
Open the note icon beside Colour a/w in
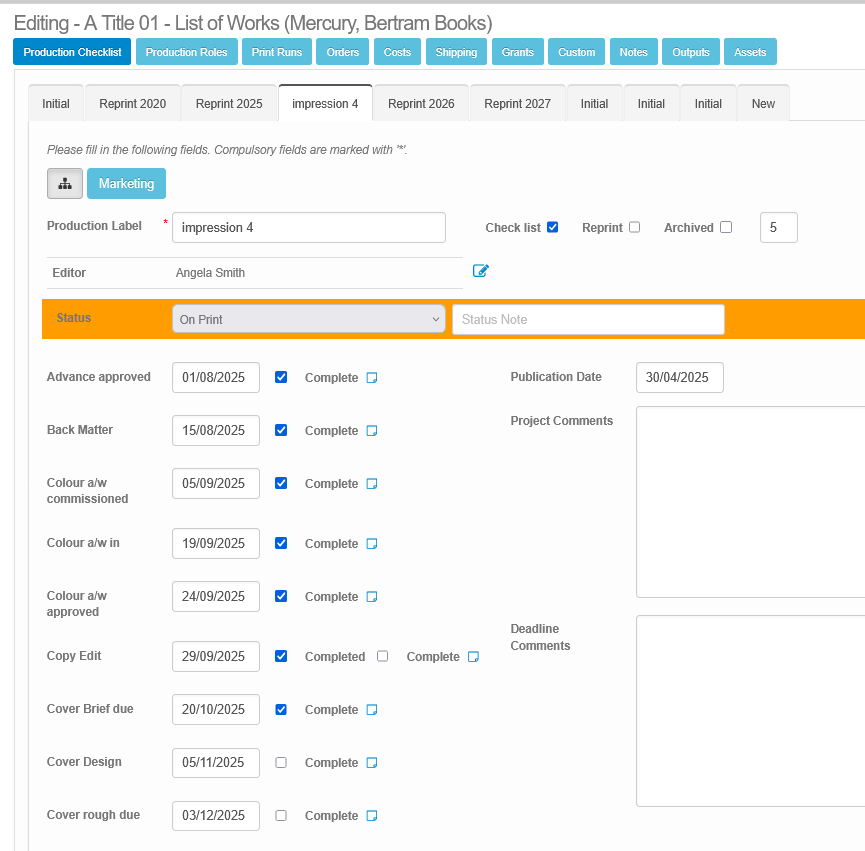pos(371,543)
